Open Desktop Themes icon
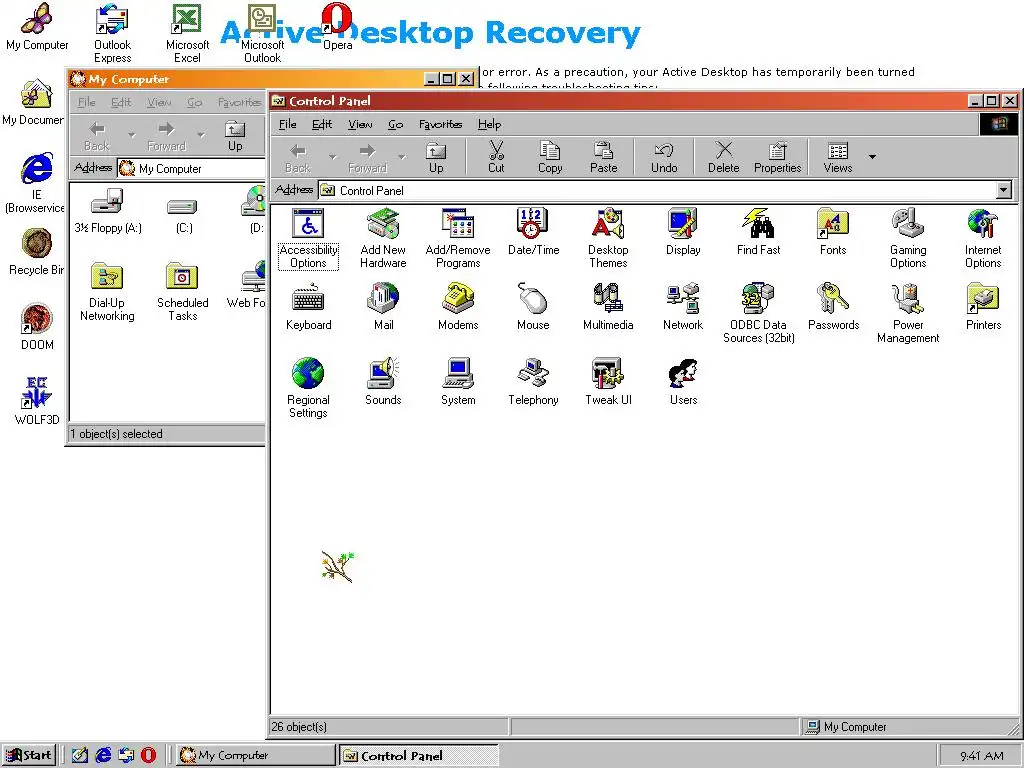This screenshot has width=1024, height=768. (608, 238)
